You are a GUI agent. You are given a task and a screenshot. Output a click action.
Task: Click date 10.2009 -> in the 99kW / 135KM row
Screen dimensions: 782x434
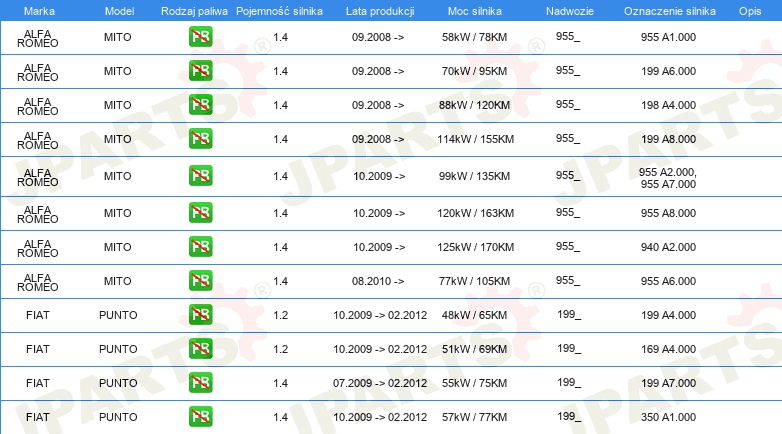(379, 176)
